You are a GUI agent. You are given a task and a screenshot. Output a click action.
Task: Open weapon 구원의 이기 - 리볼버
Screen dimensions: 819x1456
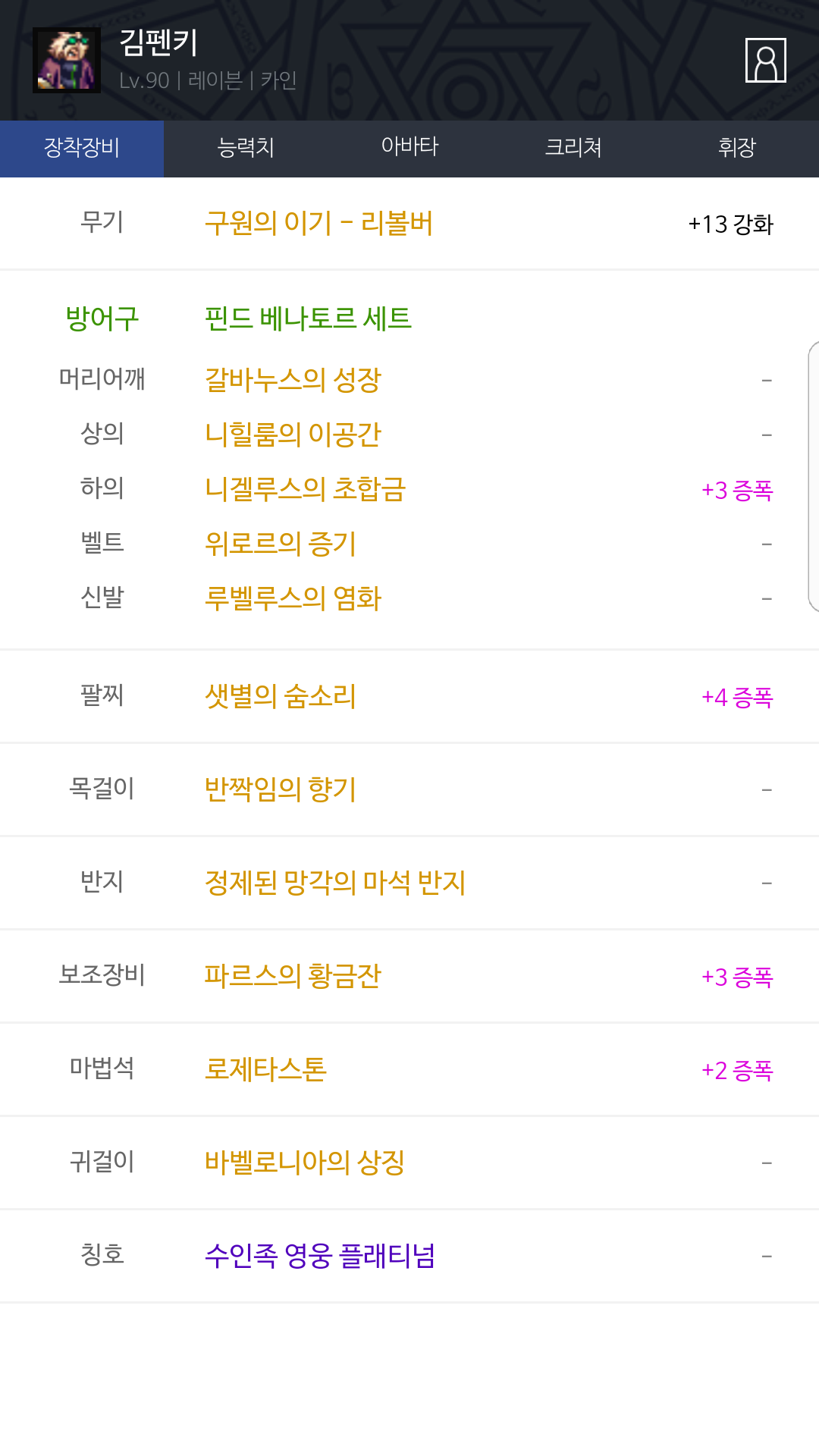coord(318,224)
